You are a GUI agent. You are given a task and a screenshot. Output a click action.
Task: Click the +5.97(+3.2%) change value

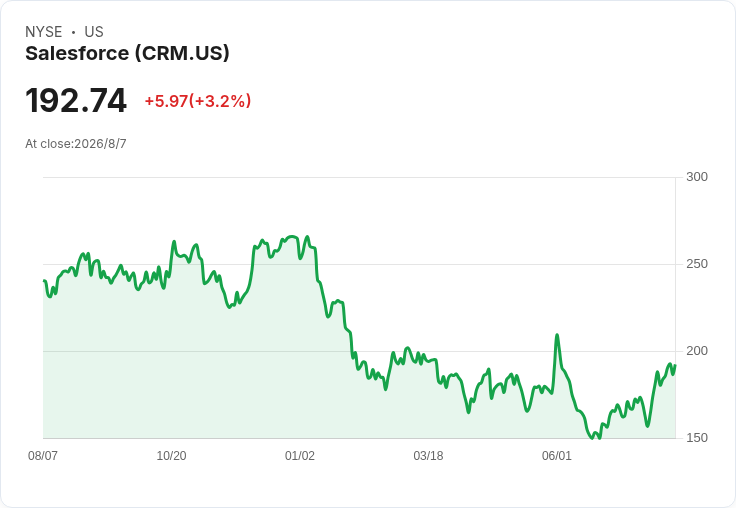(x=198, y=101)
